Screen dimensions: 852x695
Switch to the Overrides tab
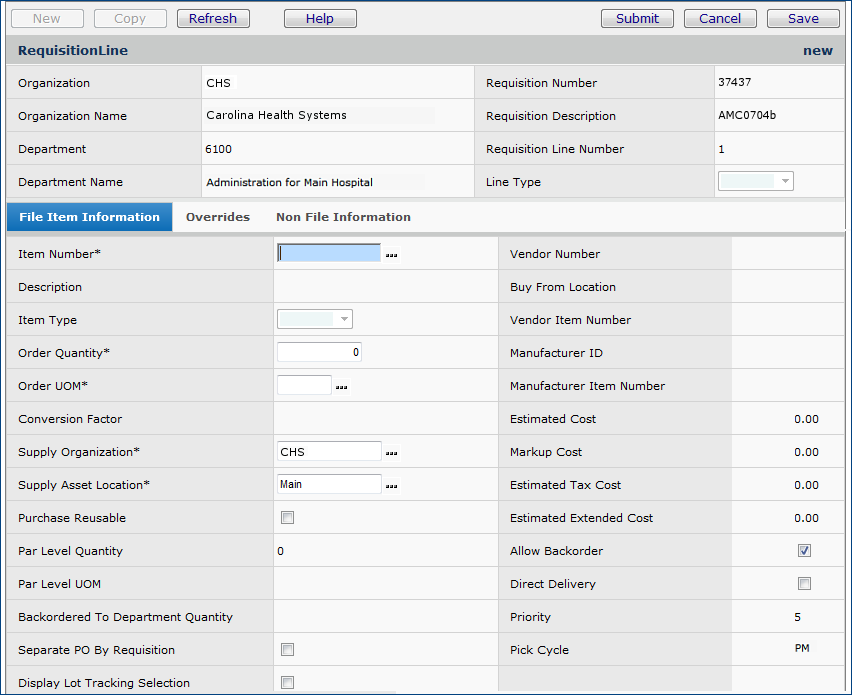click(x=218, y=217)
